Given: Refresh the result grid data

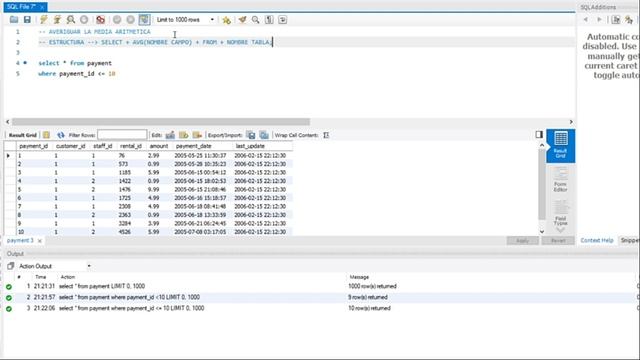Looking at the screenshot, I should point(61,135).
